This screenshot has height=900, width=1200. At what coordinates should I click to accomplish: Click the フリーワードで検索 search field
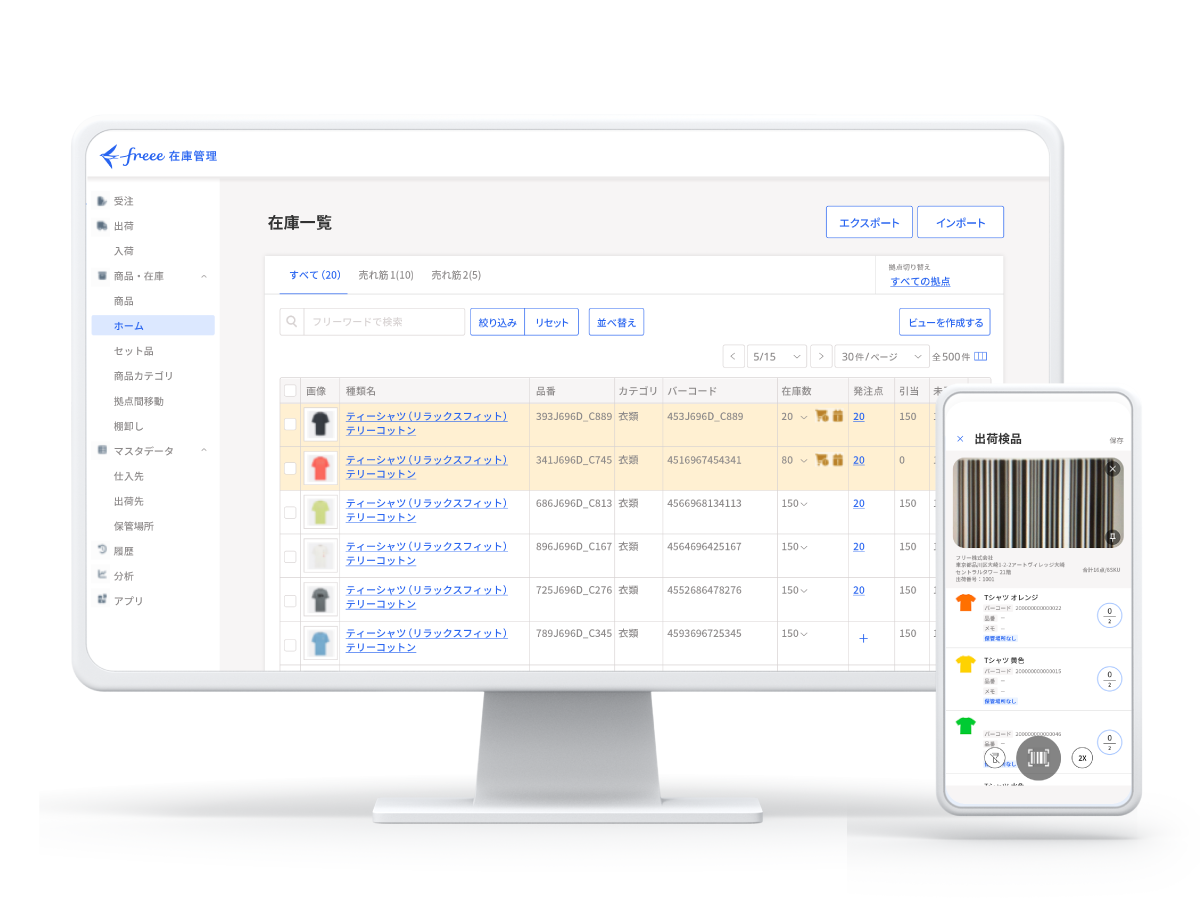coord(384,322)
